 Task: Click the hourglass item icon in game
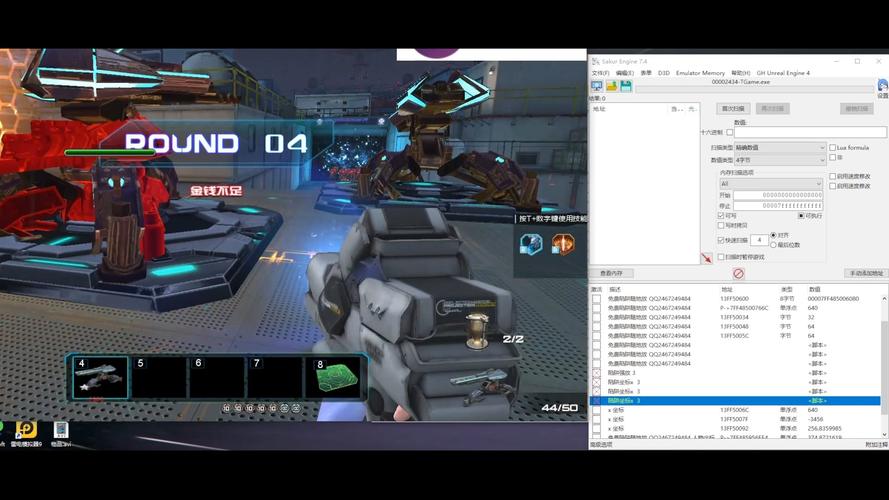(476, 332)
